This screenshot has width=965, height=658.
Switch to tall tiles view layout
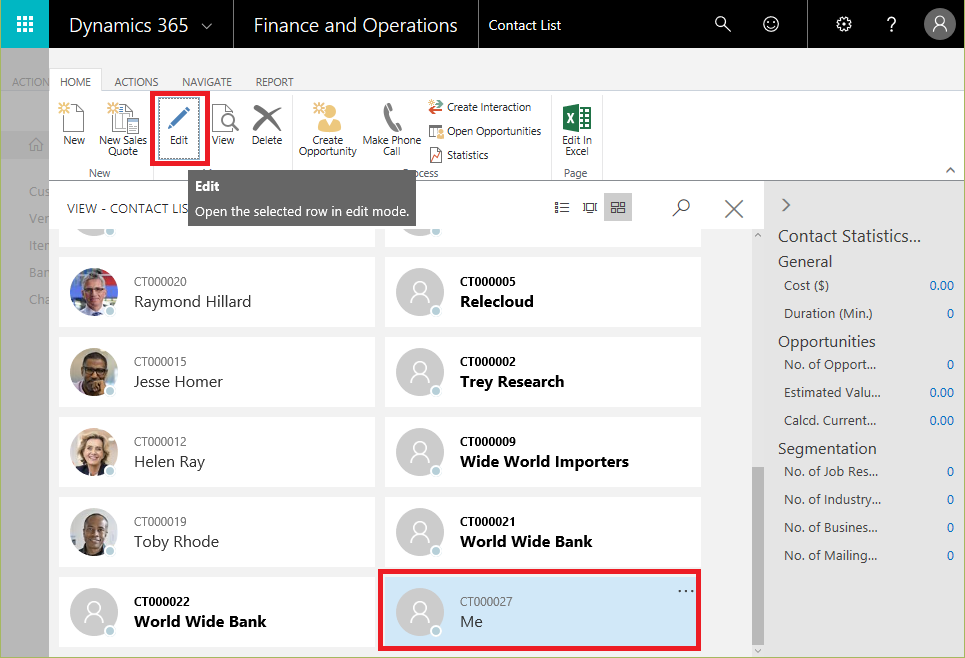pos(590,207)
